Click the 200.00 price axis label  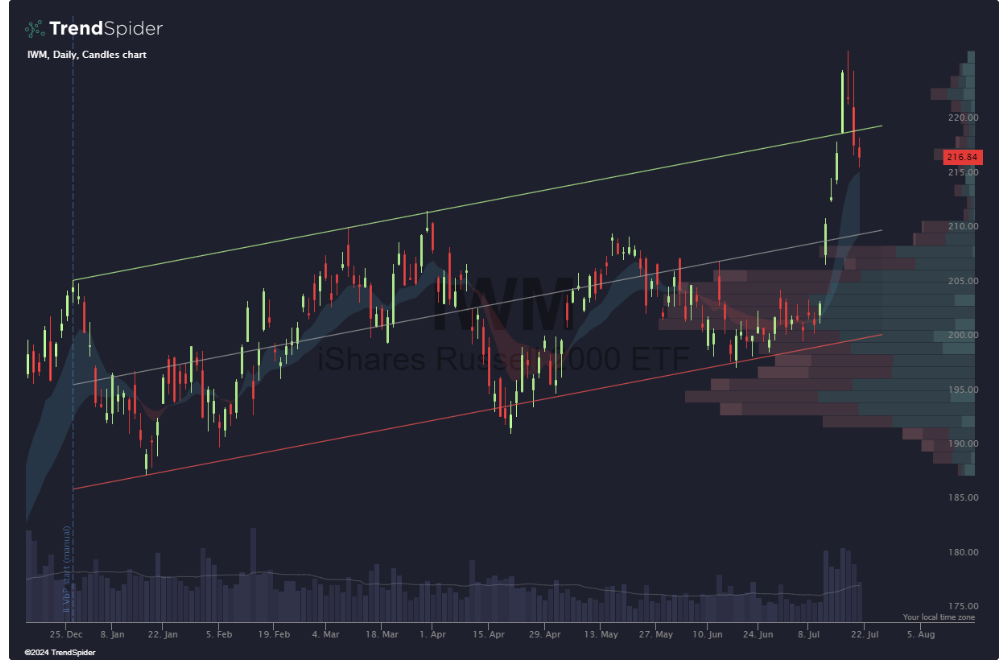[963, 335]
